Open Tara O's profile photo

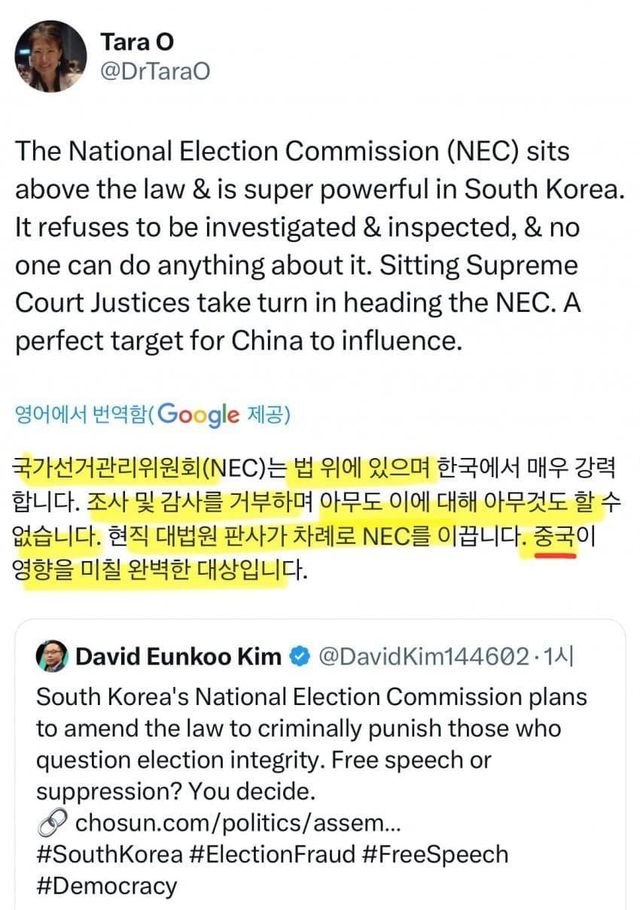coord(50,56)
